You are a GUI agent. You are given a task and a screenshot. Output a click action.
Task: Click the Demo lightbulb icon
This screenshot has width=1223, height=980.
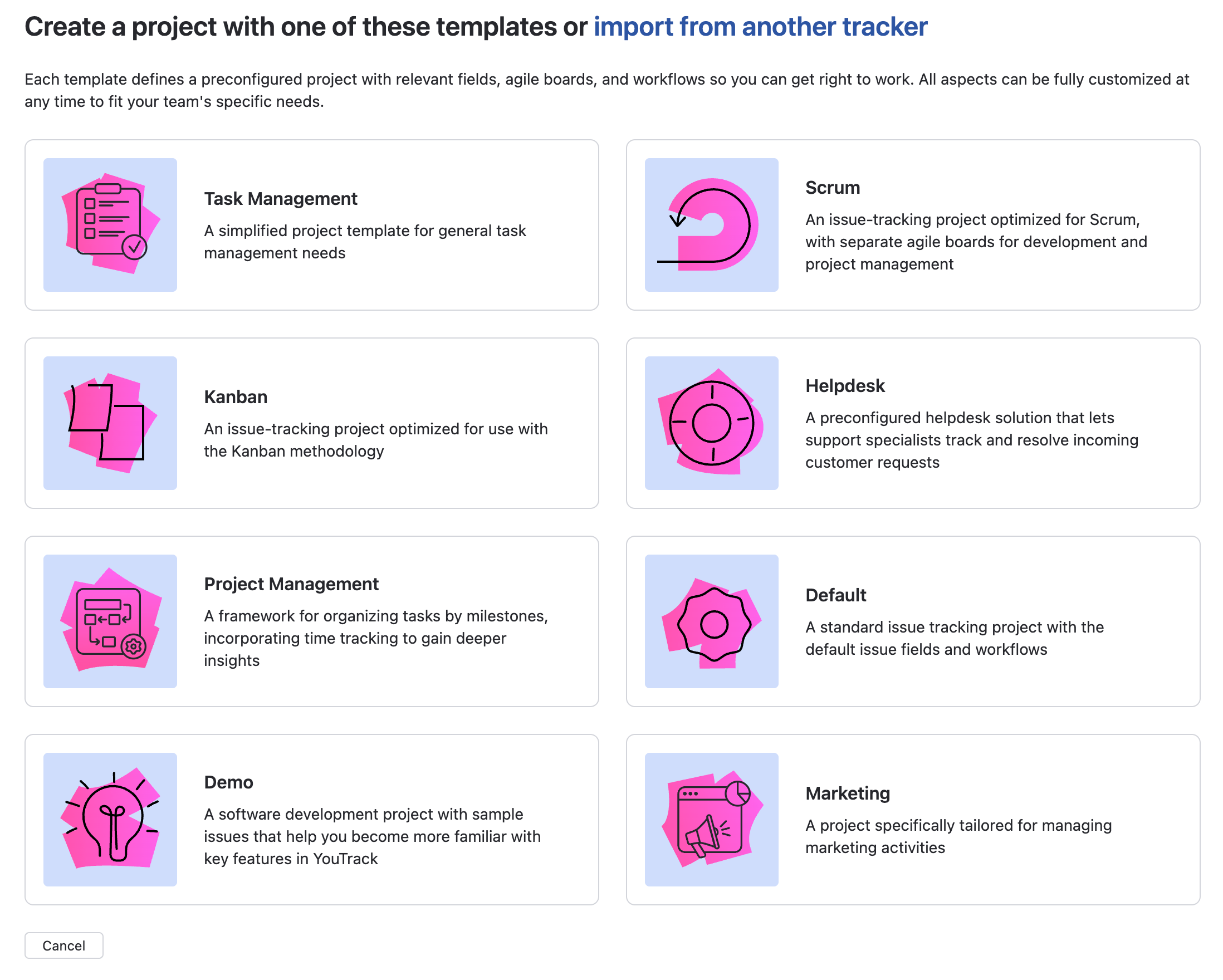pos(110,819)
